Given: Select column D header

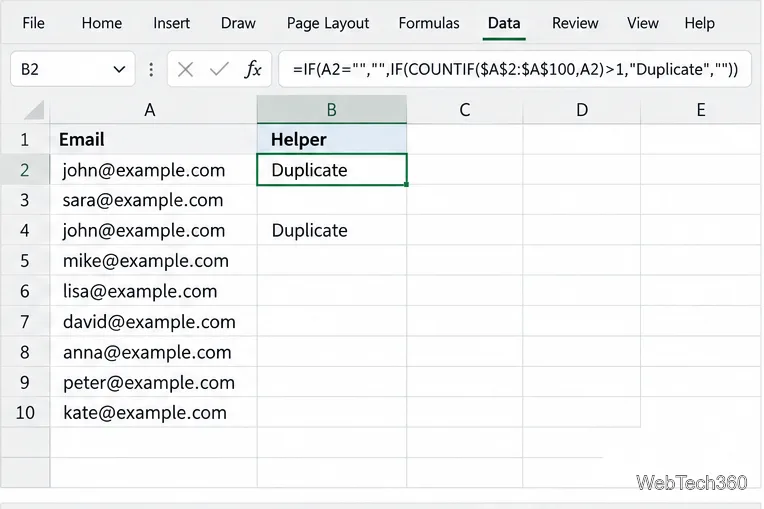Looking at the screenshot, I should (x=582, y=110).
